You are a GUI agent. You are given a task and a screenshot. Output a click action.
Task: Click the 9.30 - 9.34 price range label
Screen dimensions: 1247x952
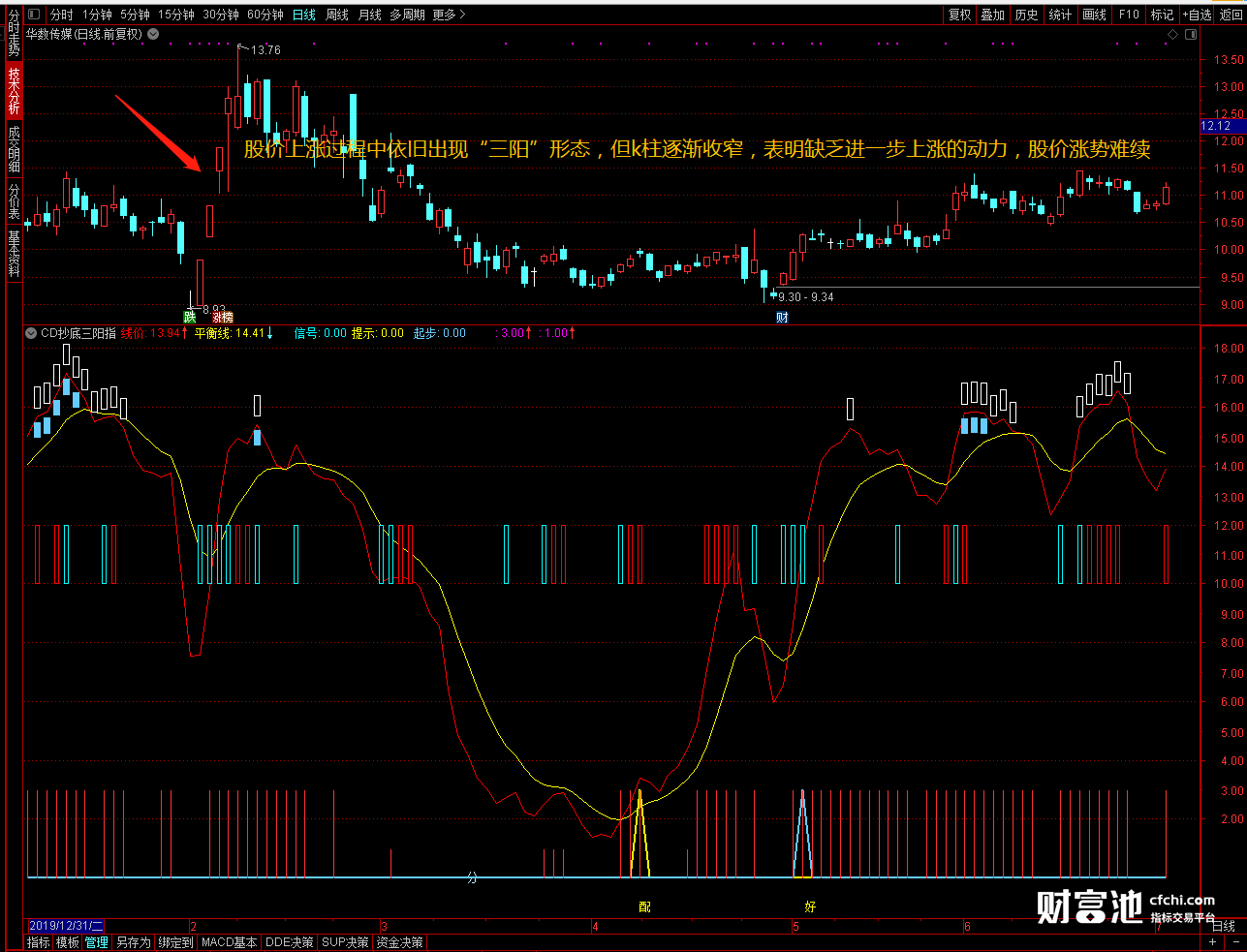click(806, 297)
